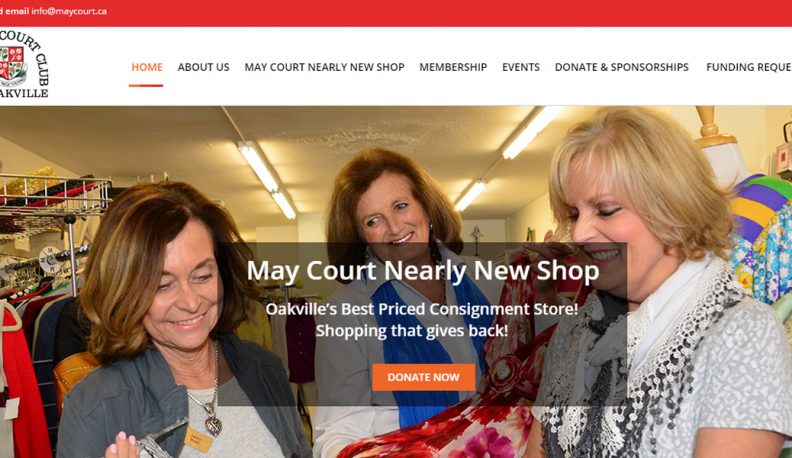Click the gold name tag on the jacket
Image resolution: width=792 pixels, height=458 pixels.
tap(198, 439)
